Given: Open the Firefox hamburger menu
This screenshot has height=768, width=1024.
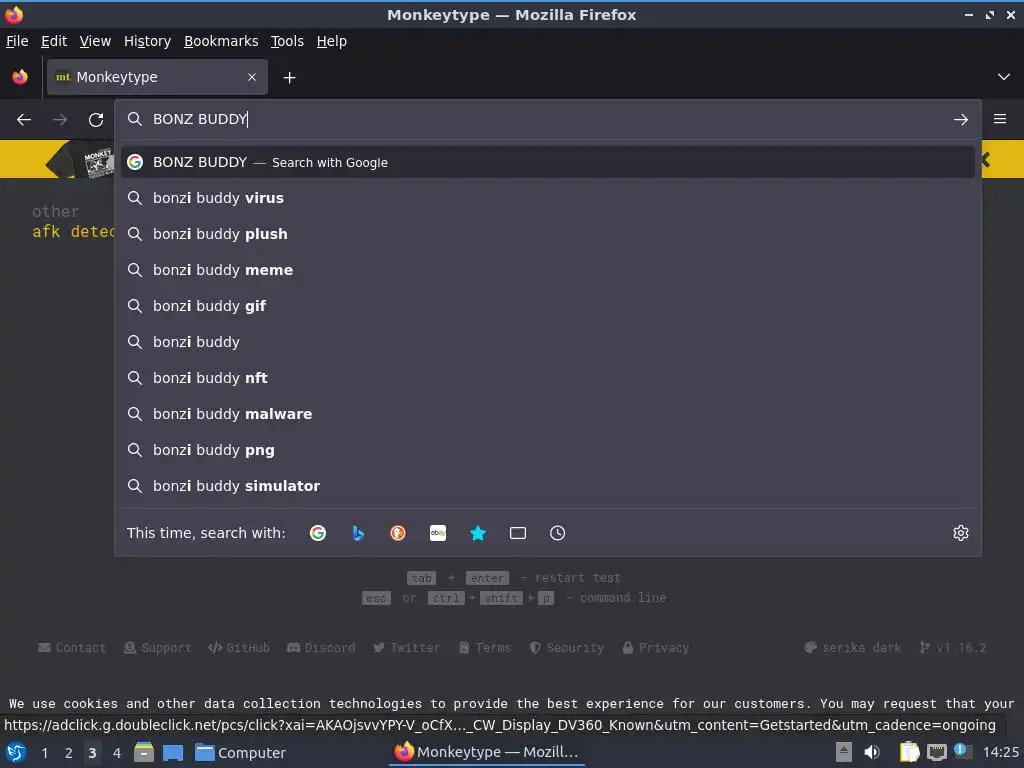Looking at the screenshot, I should [x=1000, y=119].
